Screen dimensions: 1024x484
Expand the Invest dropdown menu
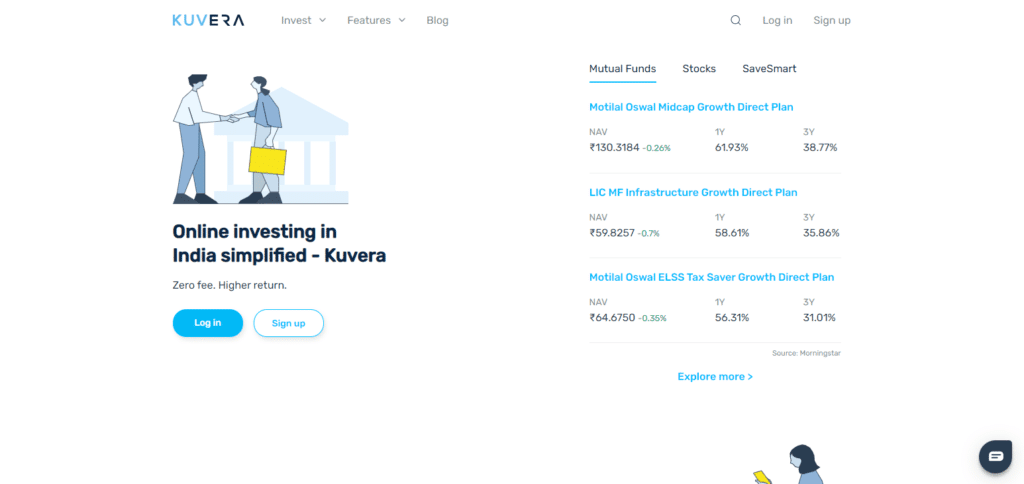[303, 20]
